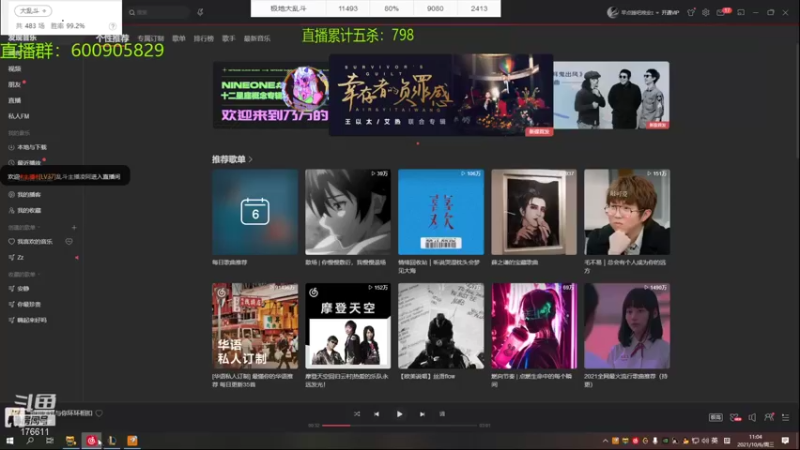Skip to the next track
Screen dimensions: 800x450
click(422, 414)
